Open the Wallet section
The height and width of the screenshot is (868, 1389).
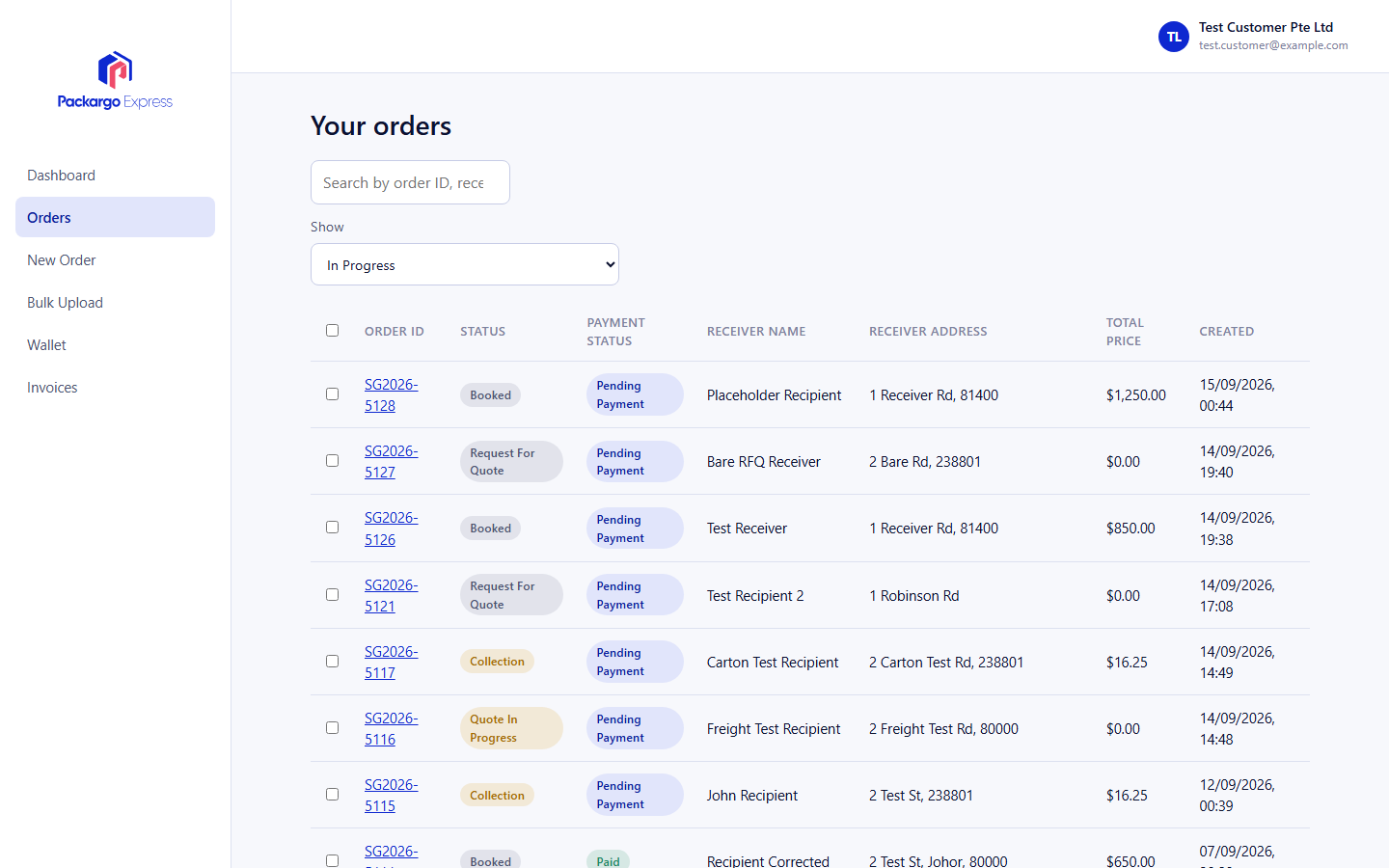(x=115, y=345)
